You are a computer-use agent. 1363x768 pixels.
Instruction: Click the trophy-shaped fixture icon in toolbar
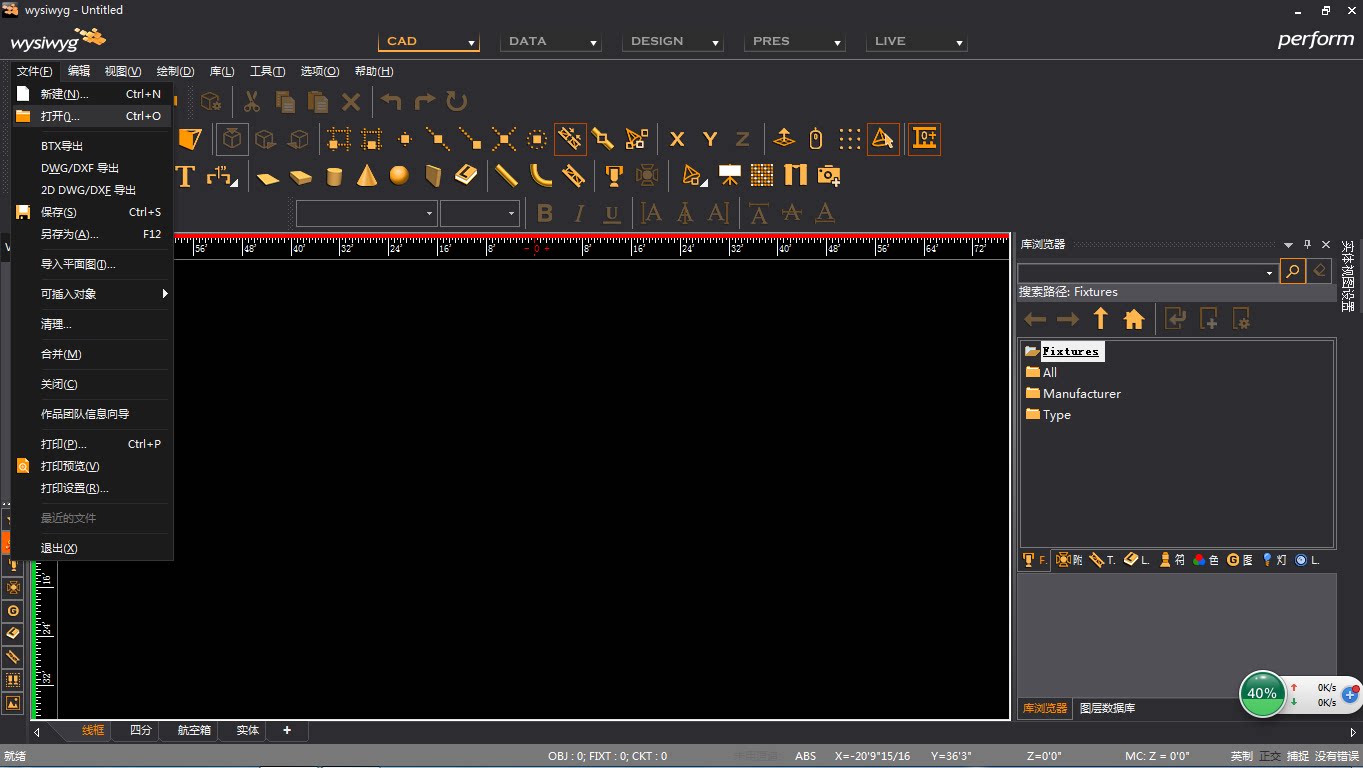614,176
